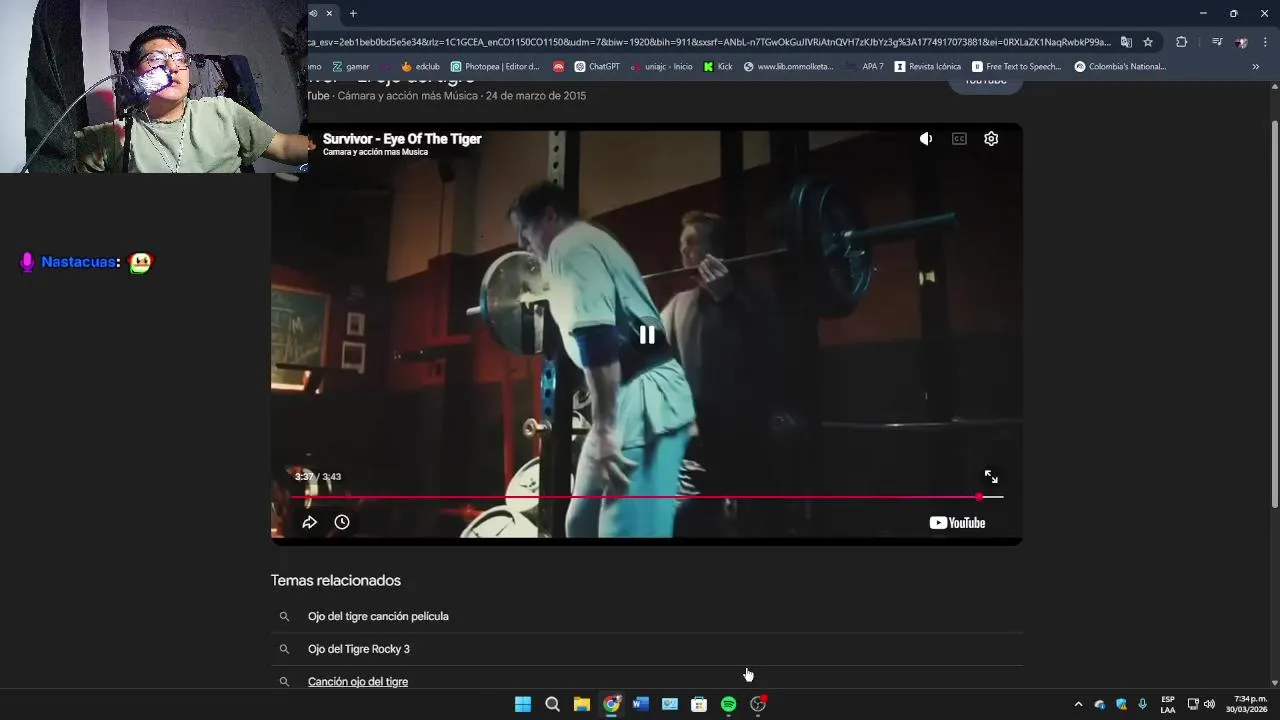Open the uniajc - Inicio bookmark
This screenshot has width=1280, height=720.
tap(661, 67)
